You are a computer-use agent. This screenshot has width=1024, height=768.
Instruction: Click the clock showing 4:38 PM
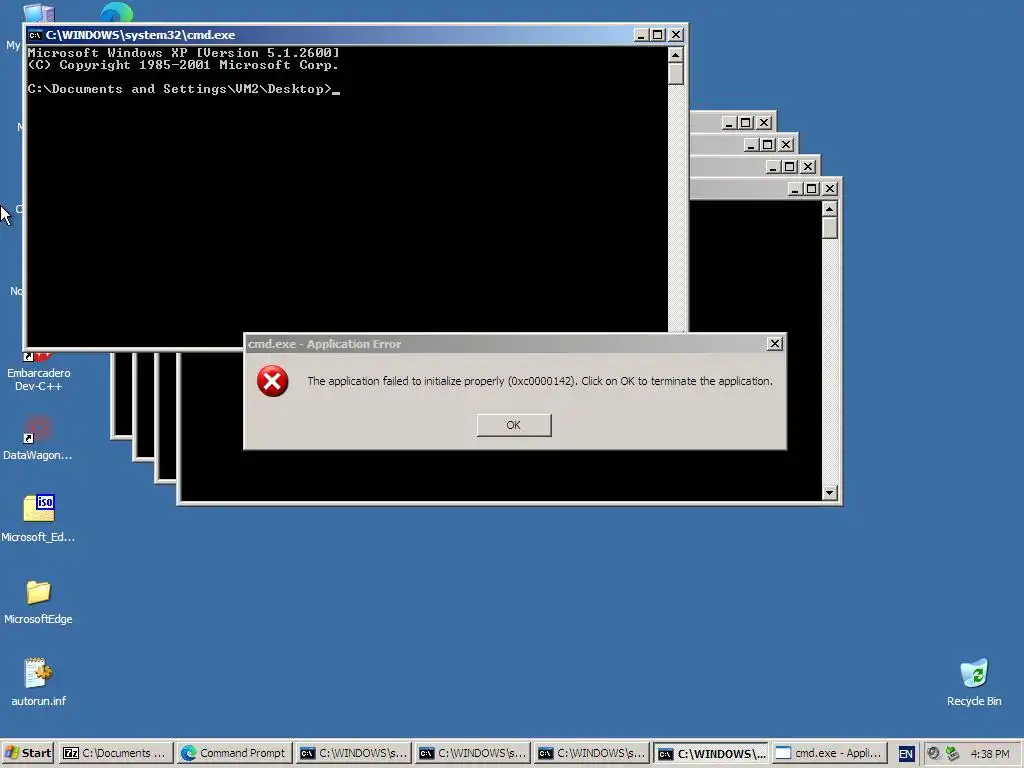[x=990, y=754]
